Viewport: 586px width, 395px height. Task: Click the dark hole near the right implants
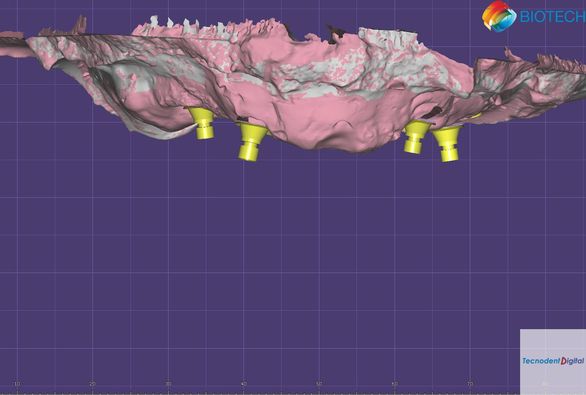pos(435,111)
